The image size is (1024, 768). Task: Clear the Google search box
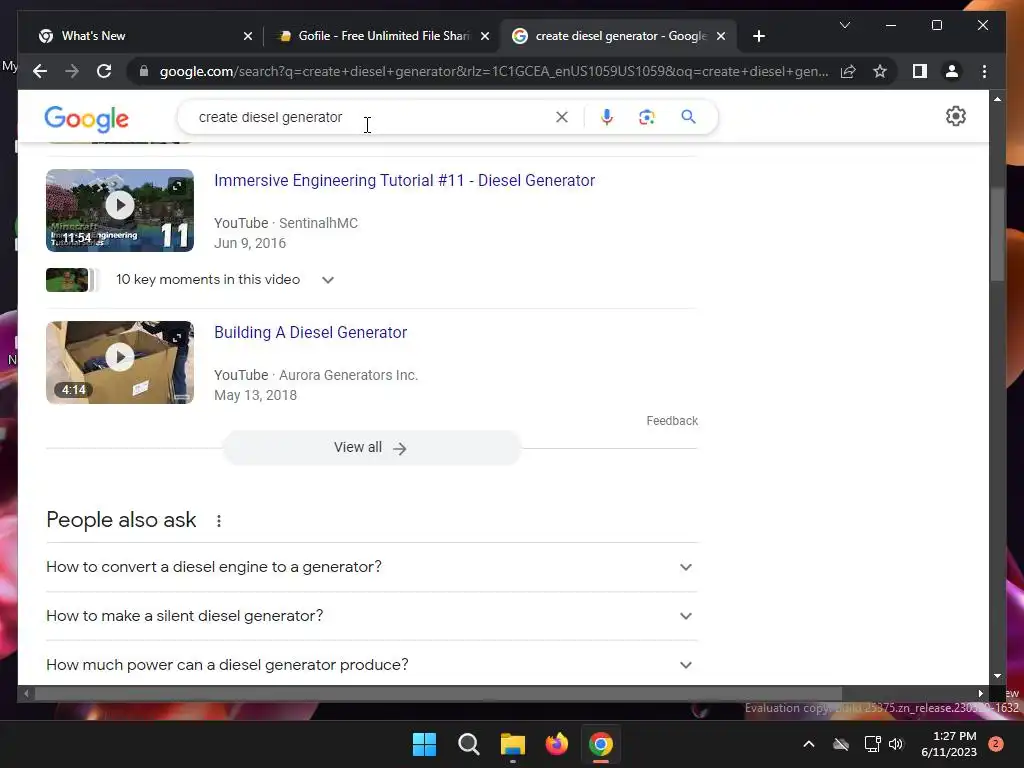(562, 117)
